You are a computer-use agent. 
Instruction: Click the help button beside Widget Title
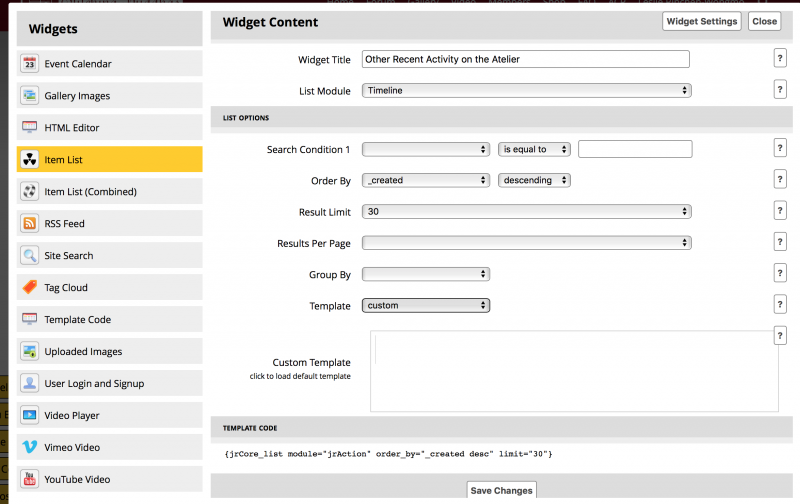coord(779,59)
